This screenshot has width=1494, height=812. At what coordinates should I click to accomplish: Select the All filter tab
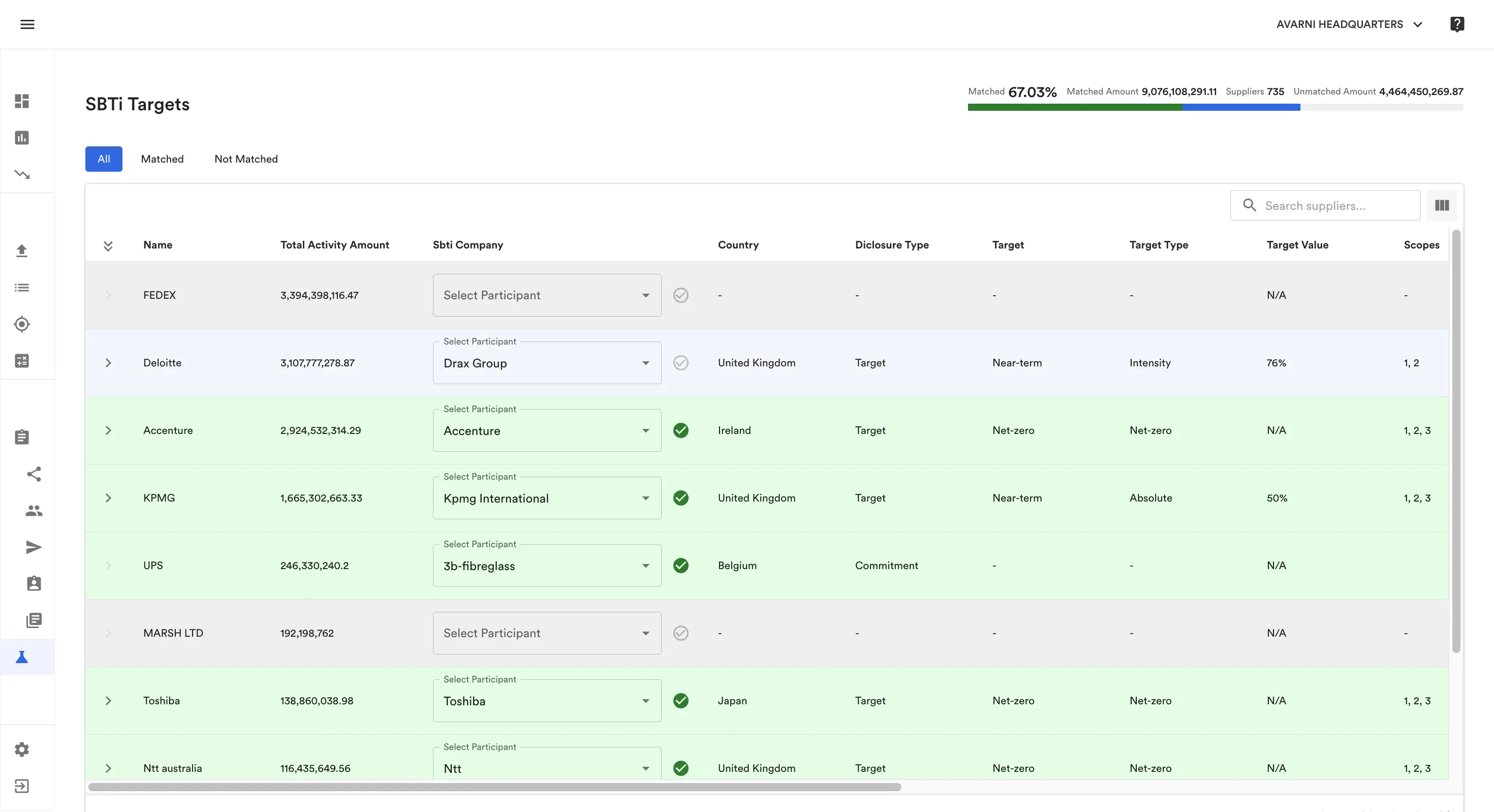tap(104, 159)
